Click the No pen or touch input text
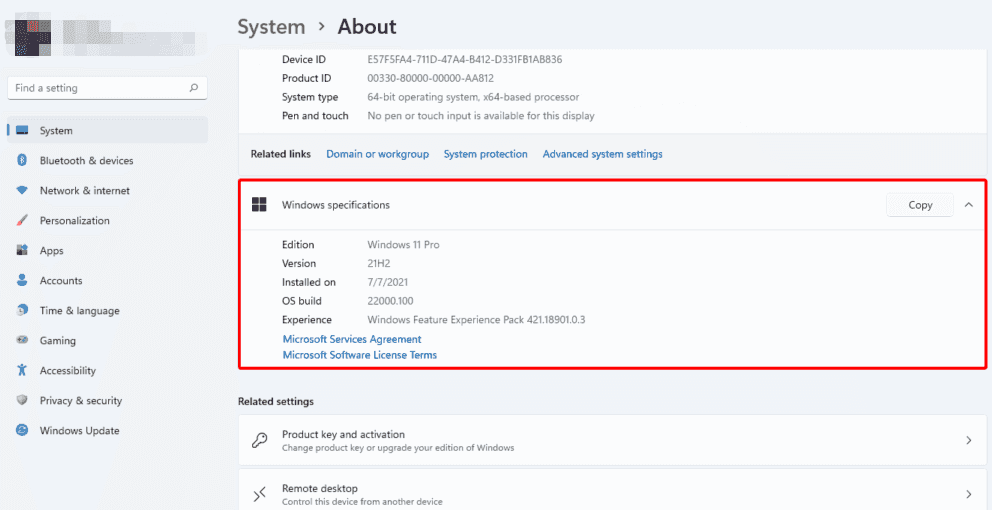This screenshot has height=510, width=992. (x=481, y=116)
